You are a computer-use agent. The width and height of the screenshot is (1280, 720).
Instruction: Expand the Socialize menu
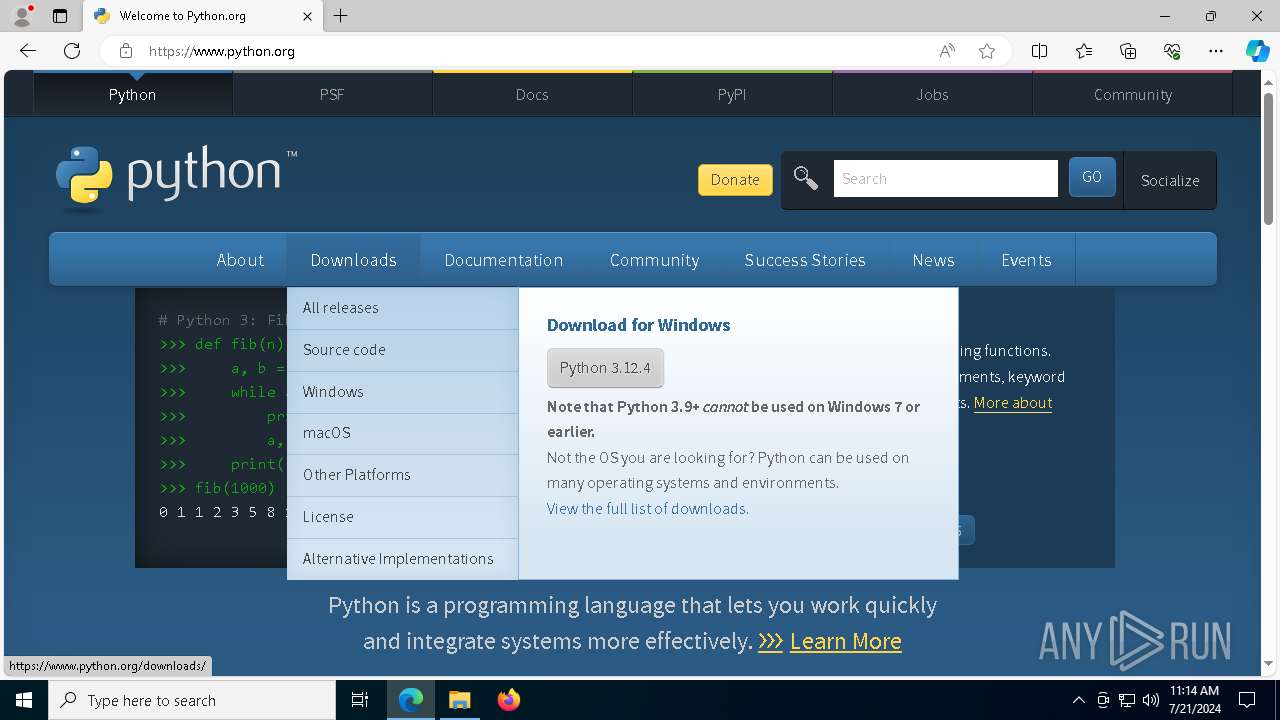pos(1170,180)
